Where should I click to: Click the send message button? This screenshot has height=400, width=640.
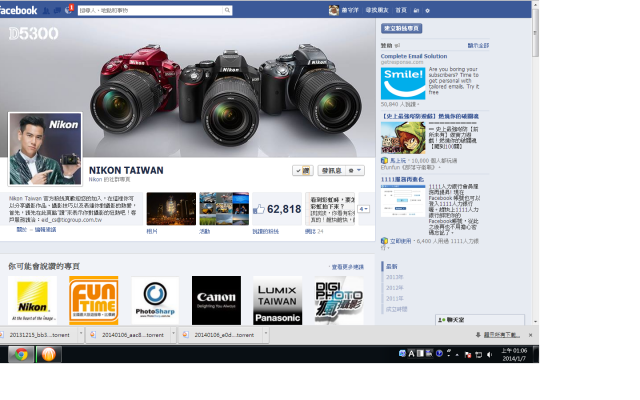coord(331,171)
